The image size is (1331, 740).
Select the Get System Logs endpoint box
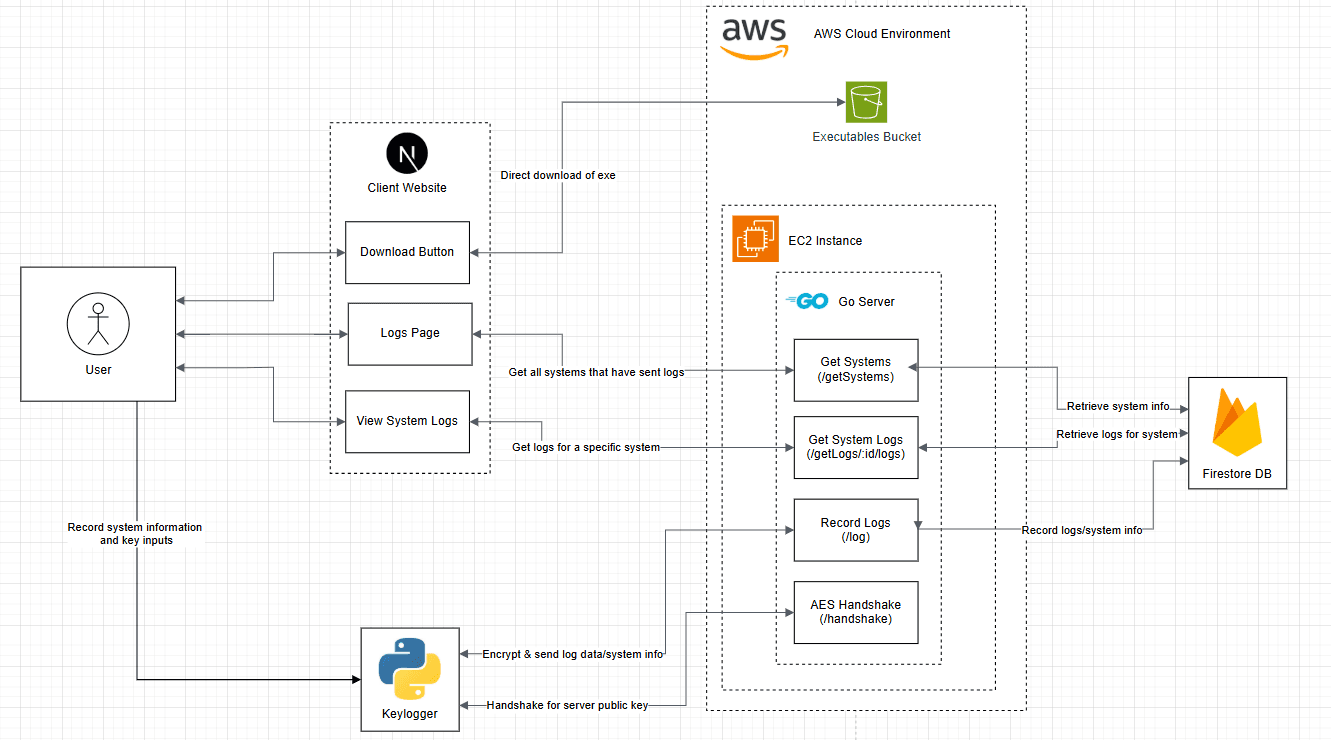856,447
